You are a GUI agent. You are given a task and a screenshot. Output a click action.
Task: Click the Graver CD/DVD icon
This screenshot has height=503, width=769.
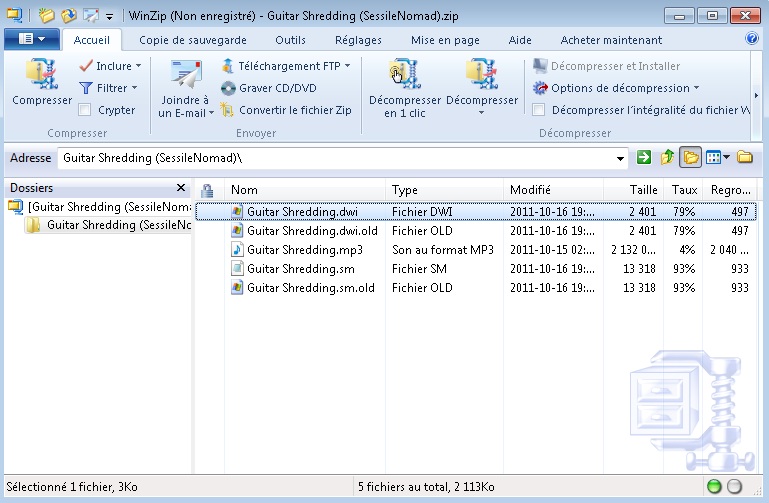coord(228,88)
